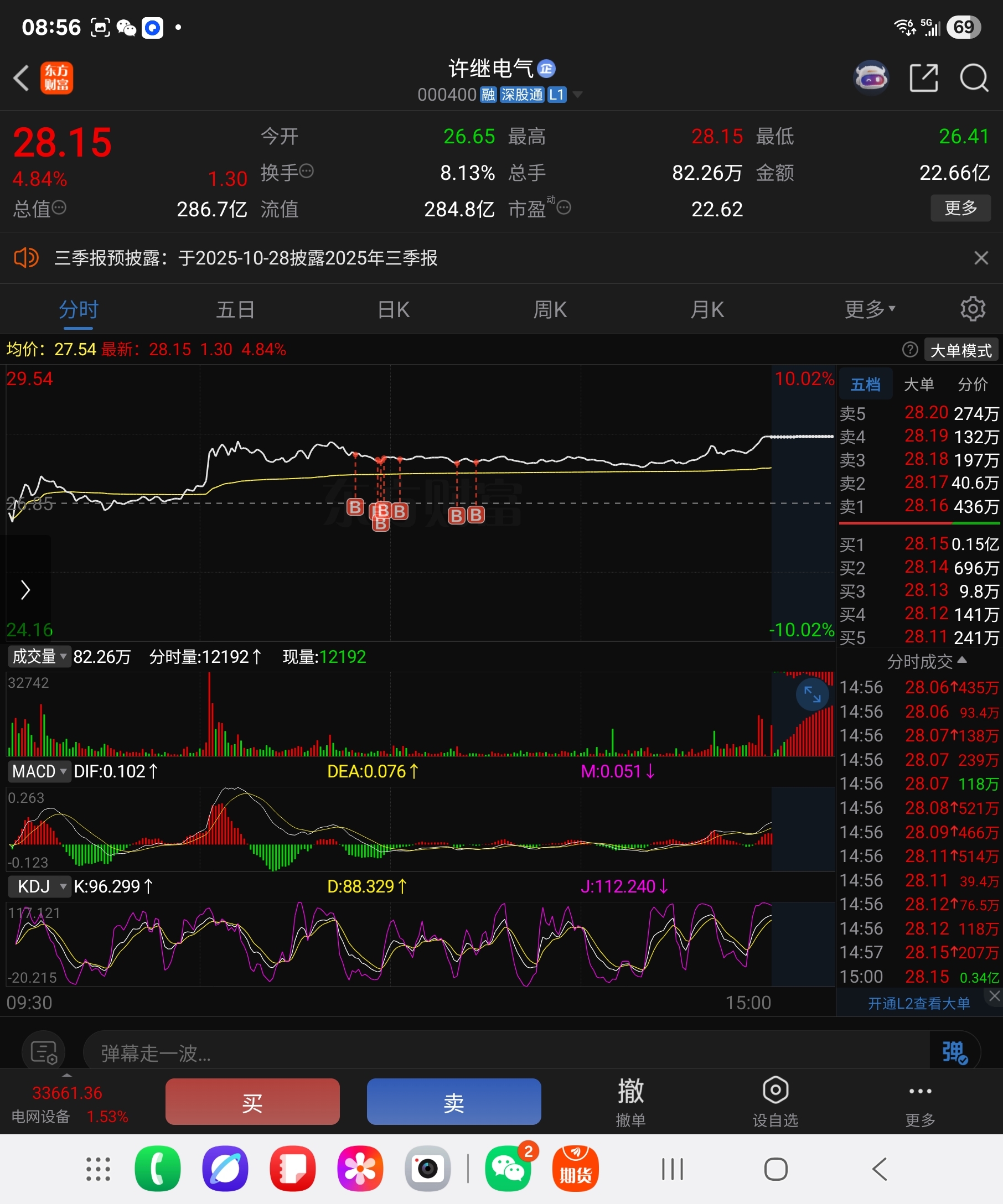Dismiss the 三季报预披露 notice

click(981, 258)
